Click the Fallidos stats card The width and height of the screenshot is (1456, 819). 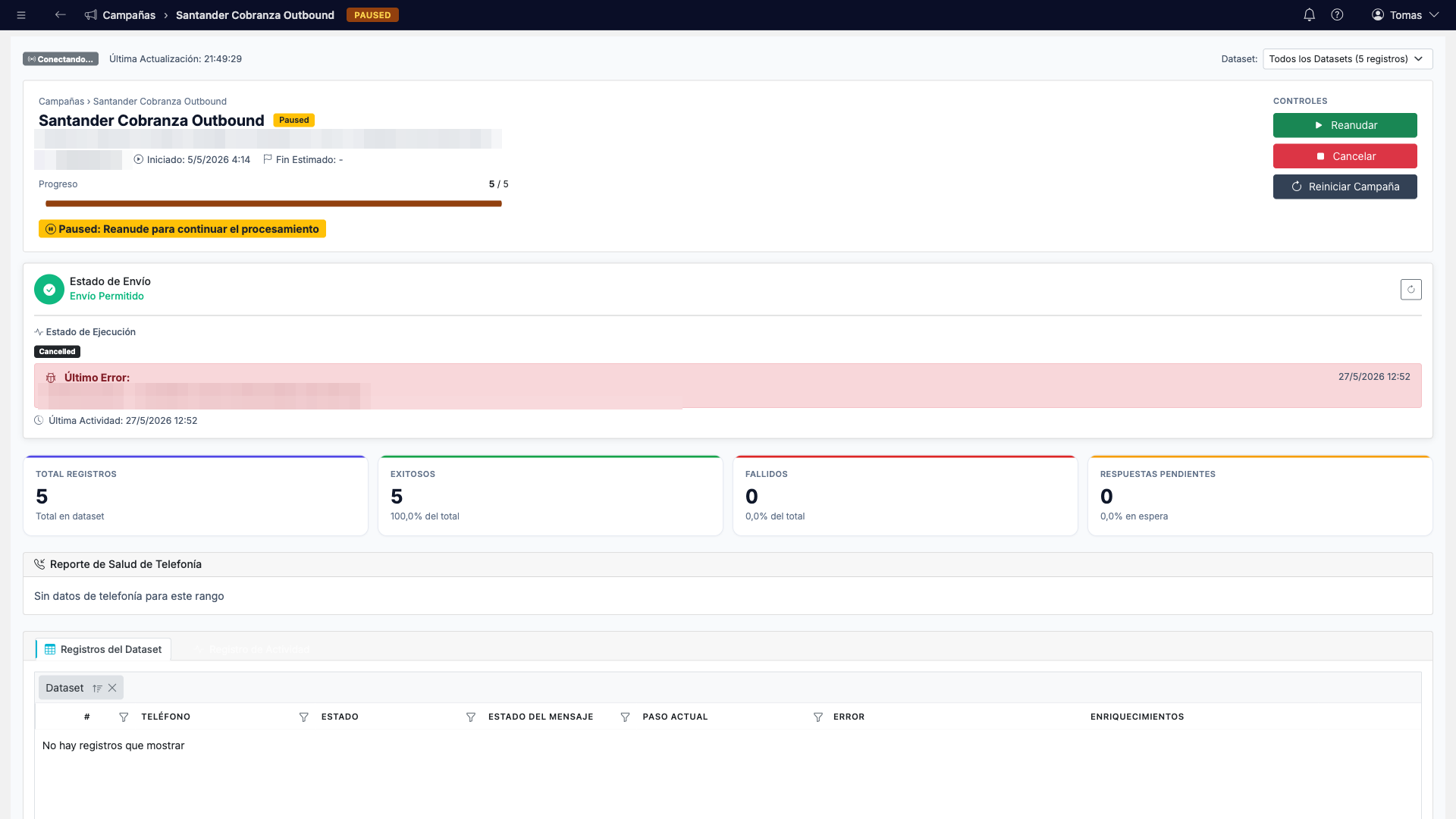click(x=905, y=495)
